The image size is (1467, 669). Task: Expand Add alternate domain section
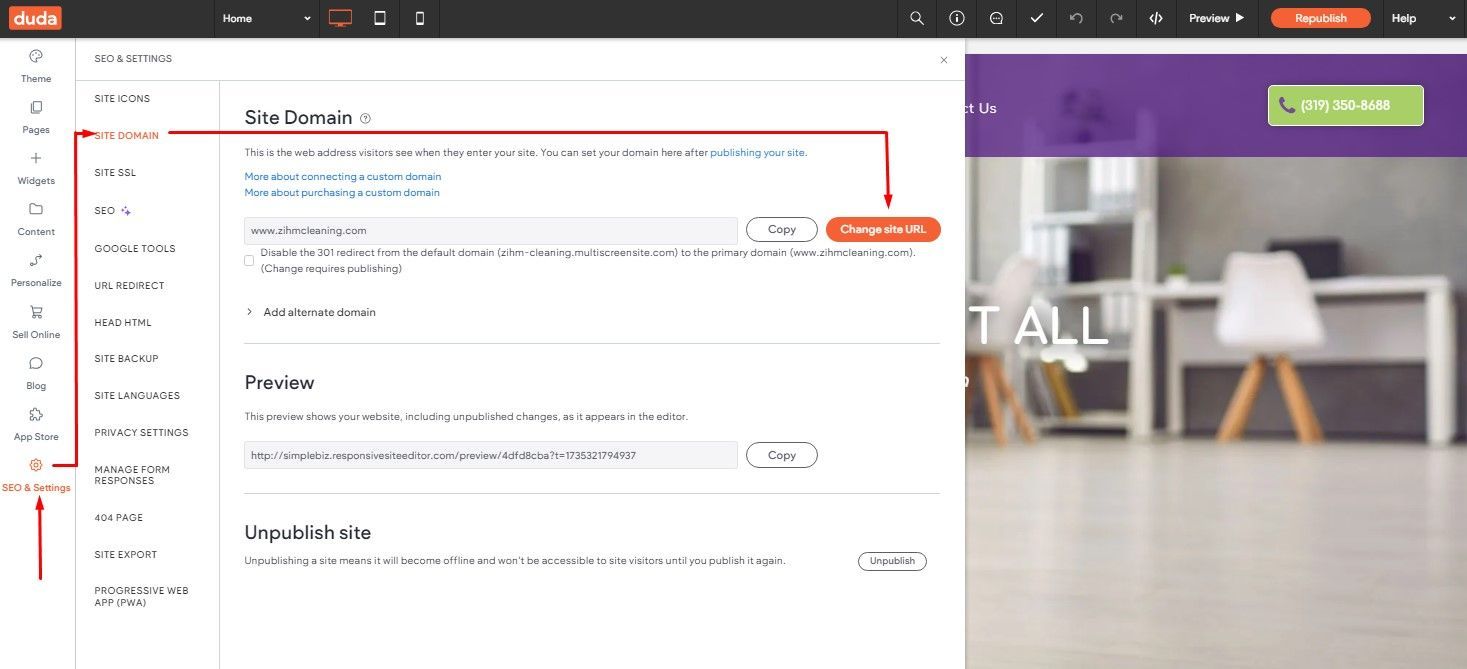coord(310,312)
